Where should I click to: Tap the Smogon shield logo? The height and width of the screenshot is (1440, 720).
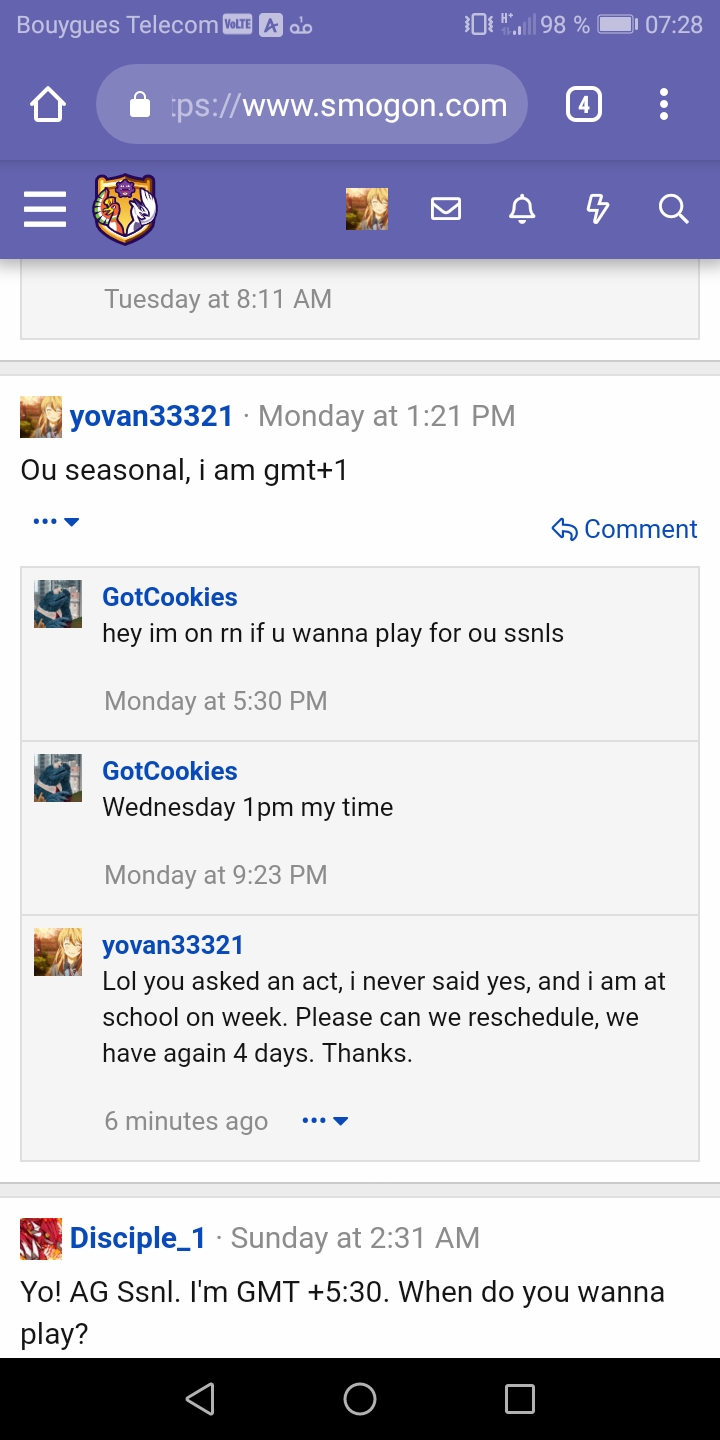coord(125,209)
